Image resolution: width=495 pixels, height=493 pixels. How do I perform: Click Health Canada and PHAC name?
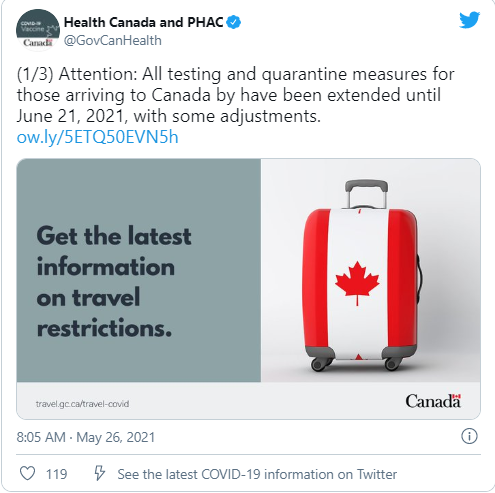coord(143,22)
